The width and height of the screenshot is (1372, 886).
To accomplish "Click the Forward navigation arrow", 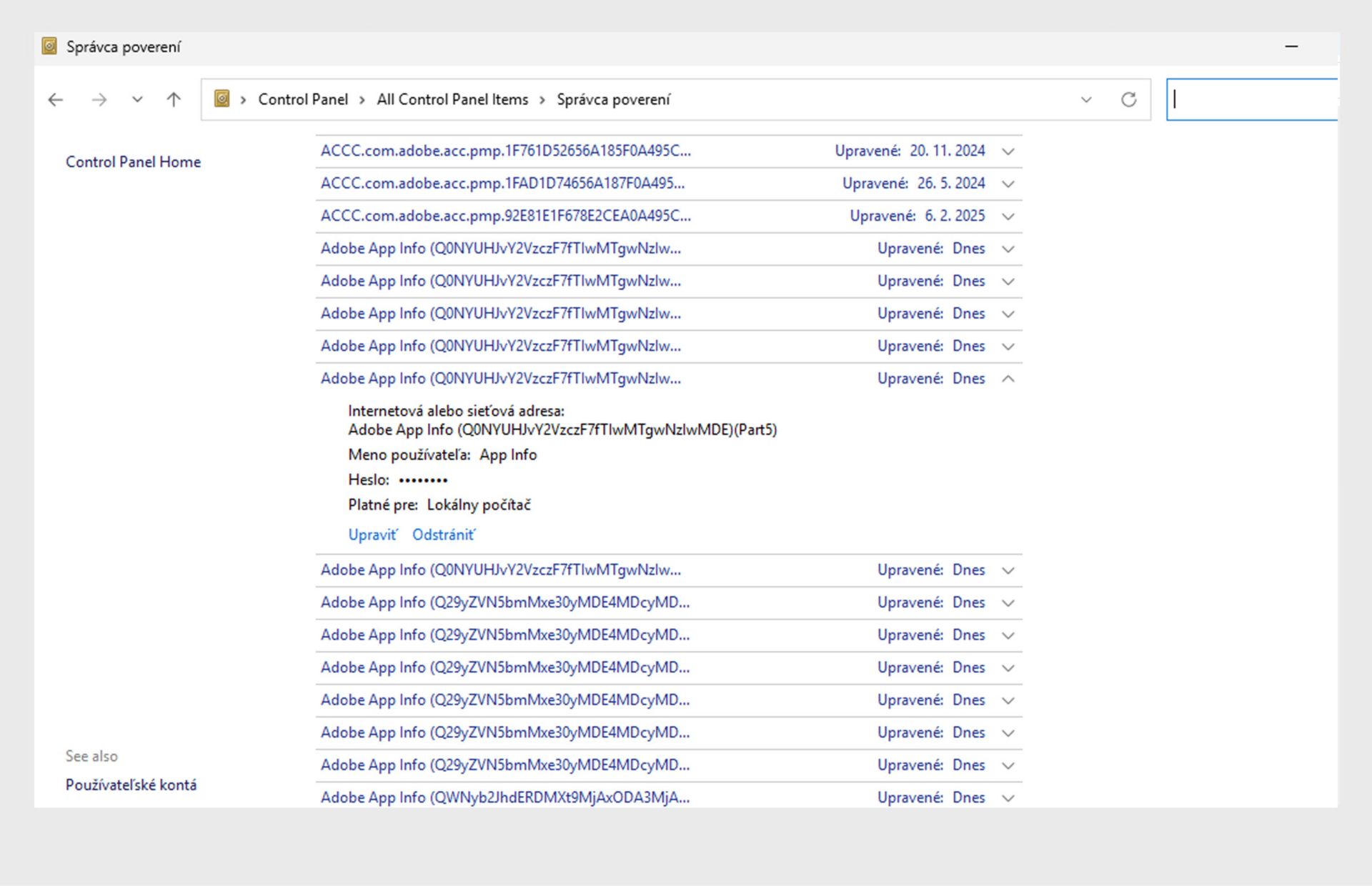I will pos(99,100).
